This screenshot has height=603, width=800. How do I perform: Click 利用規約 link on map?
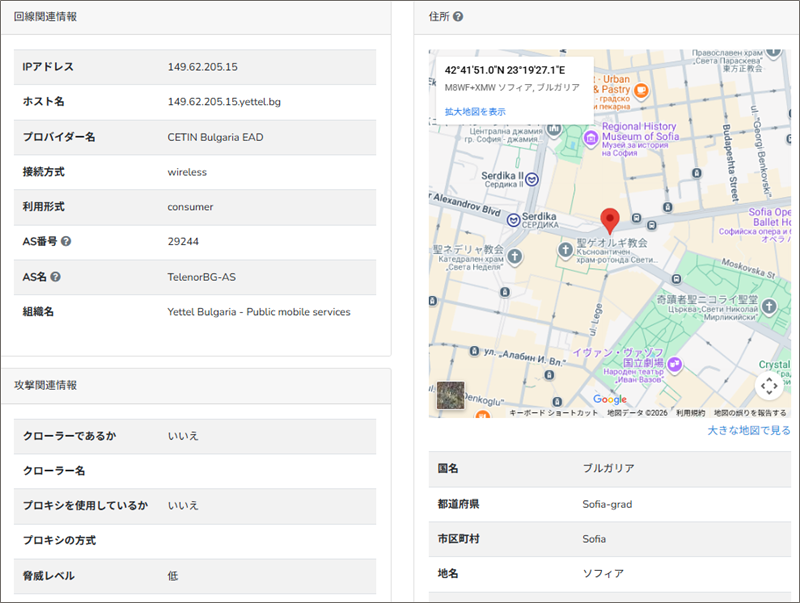click(x=690, y=412)
